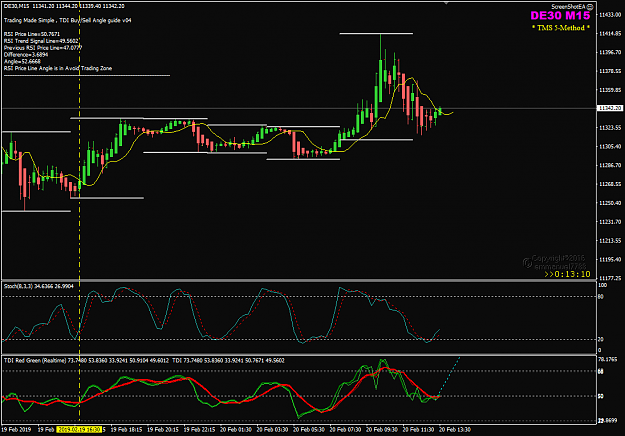This screenshot has width=625, height=436.
Task: Click the '20 Feb 01:30' time axis label
Action: (236, 429)
